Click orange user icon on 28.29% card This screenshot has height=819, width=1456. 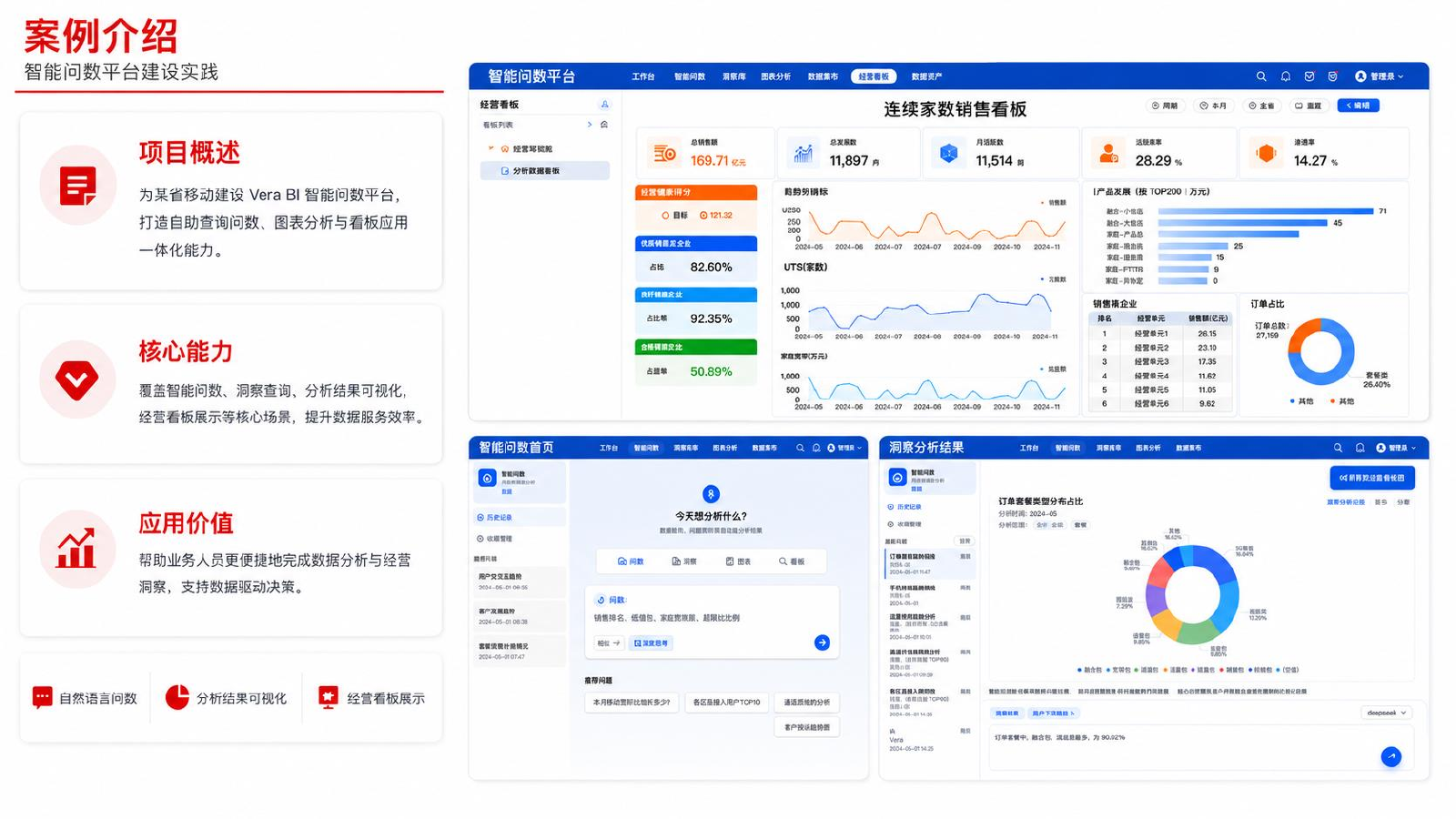pyautogui.click(x=1108, y=154)
